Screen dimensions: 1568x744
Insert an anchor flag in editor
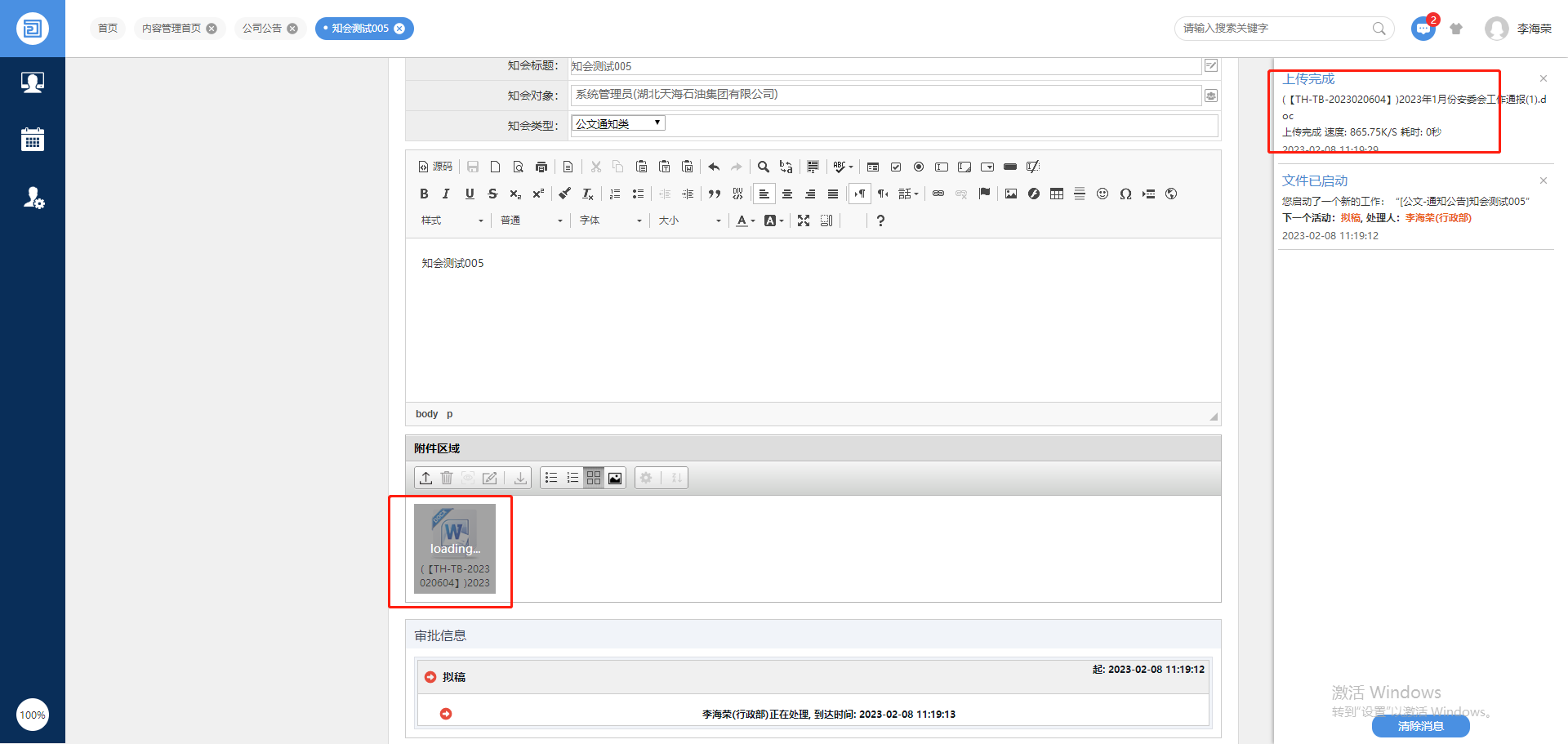click(x=984, y=194)
